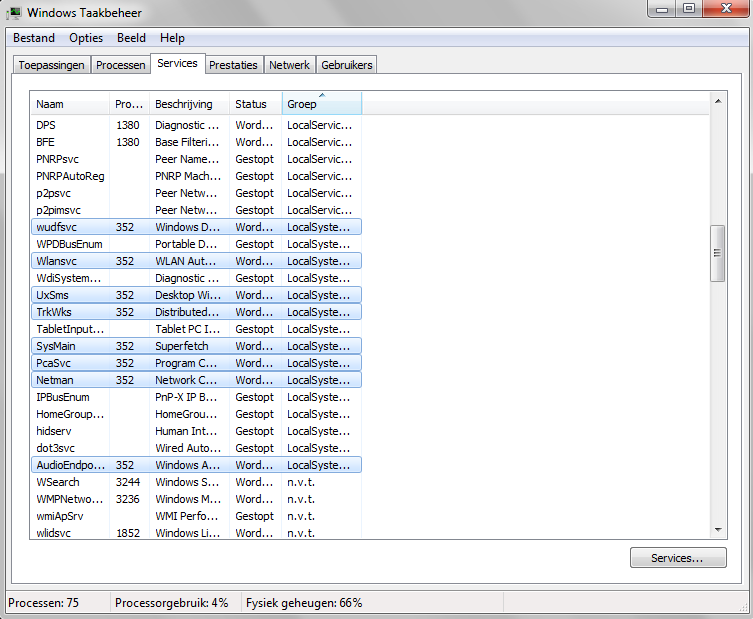Screen dimensions: 753x619
Task: Click the Superfetch description cell
Action: 182,346
